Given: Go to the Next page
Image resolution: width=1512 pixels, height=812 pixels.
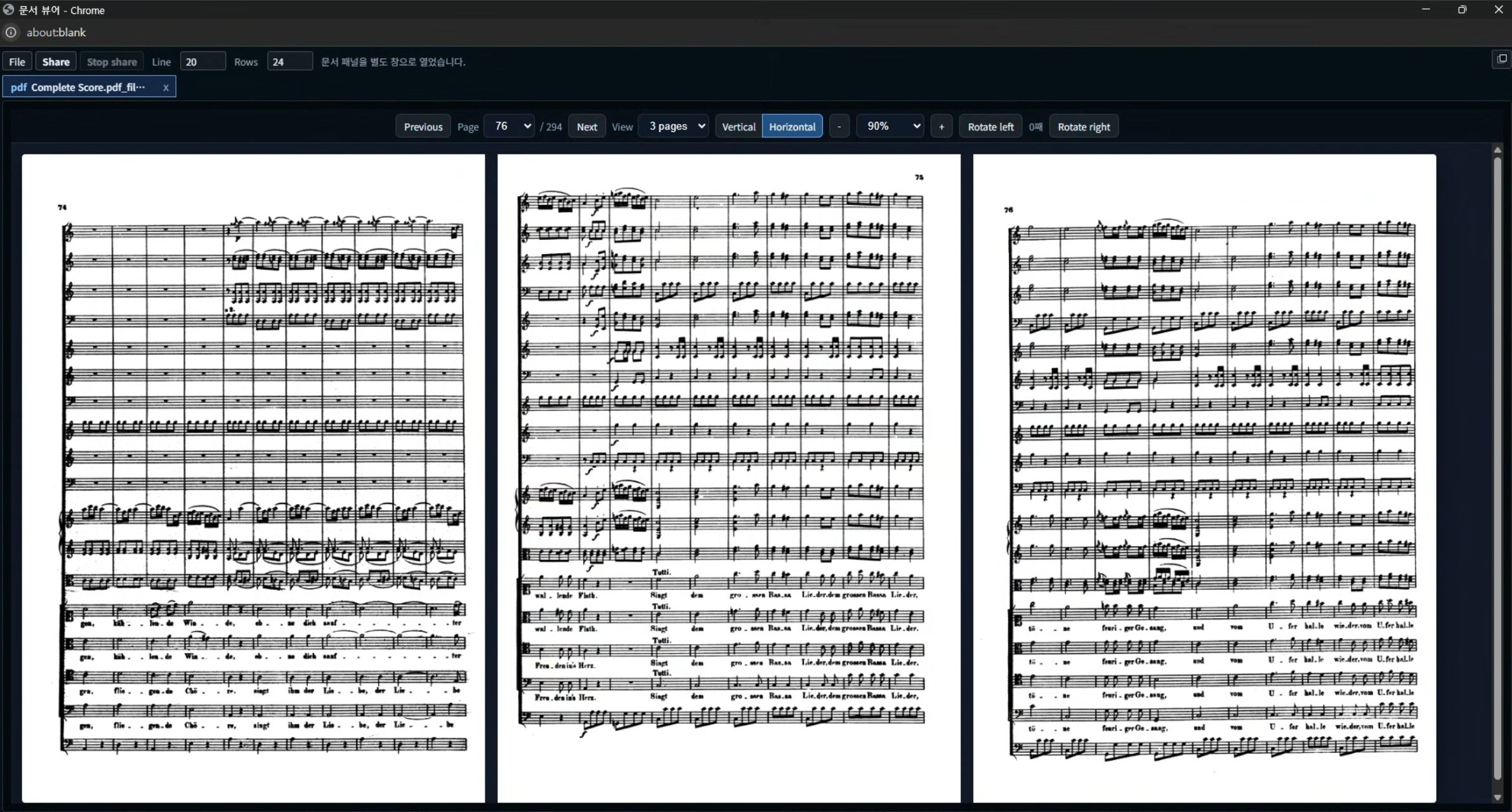Looking at the screenshot, I should [587, 126].
